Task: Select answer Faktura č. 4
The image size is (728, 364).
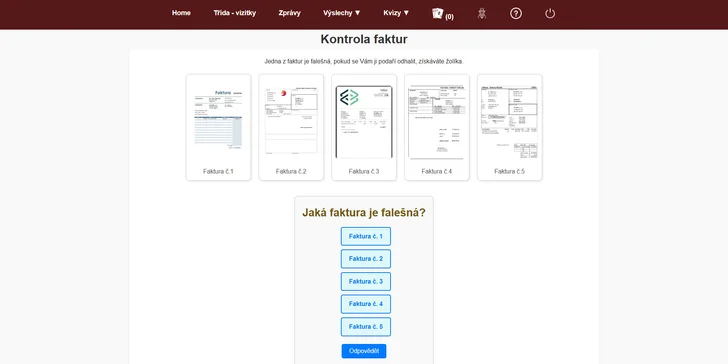Action: [366, 304]
